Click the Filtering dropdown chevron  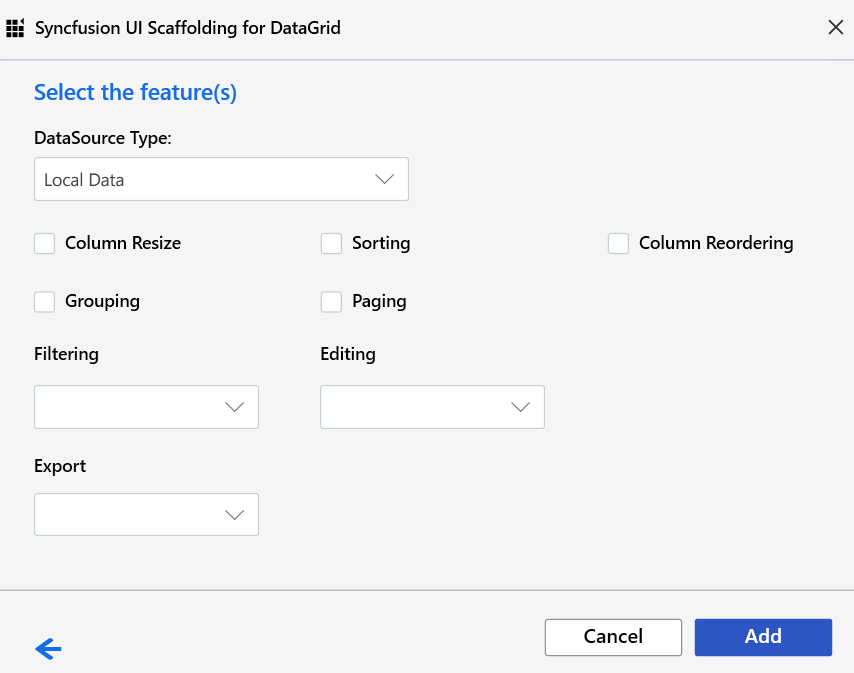(234, 407)
